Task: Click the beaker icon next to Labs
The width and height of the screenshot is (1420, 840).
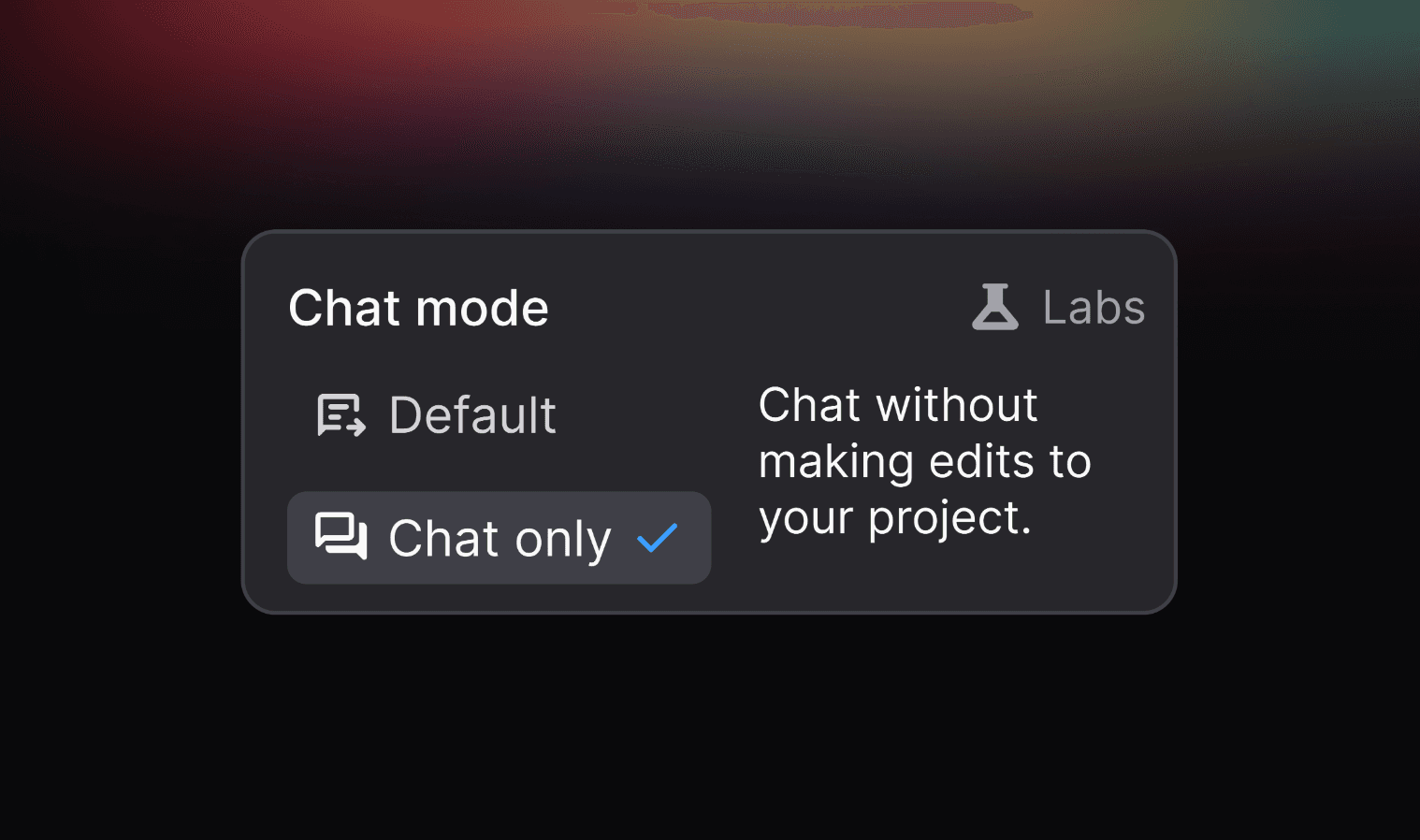Action: tap(994, 308)
